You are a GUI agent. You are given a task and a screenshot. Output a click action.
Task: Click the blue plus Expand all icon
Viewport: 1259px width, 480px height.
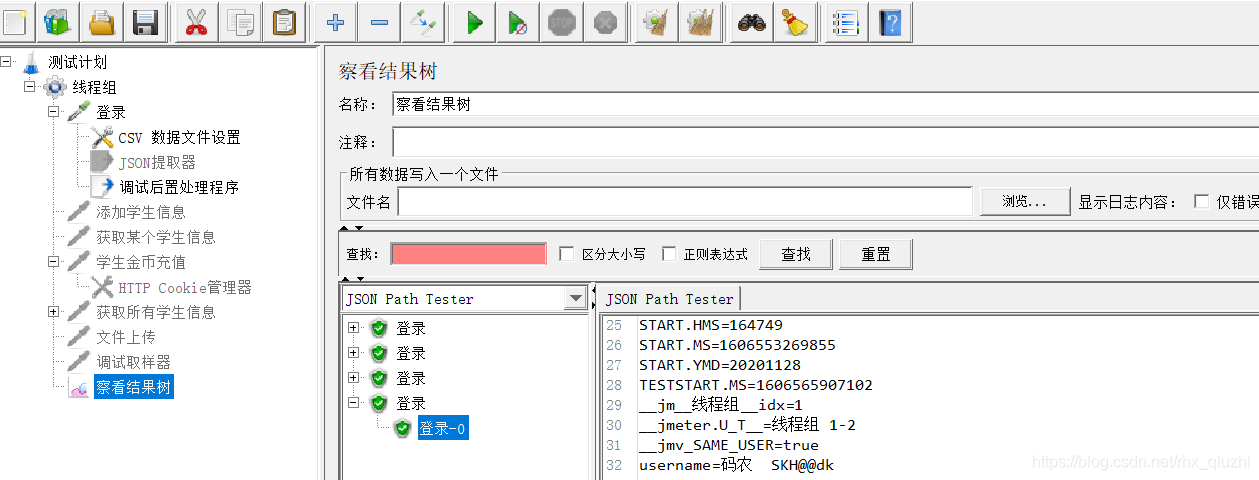(336, 22)
